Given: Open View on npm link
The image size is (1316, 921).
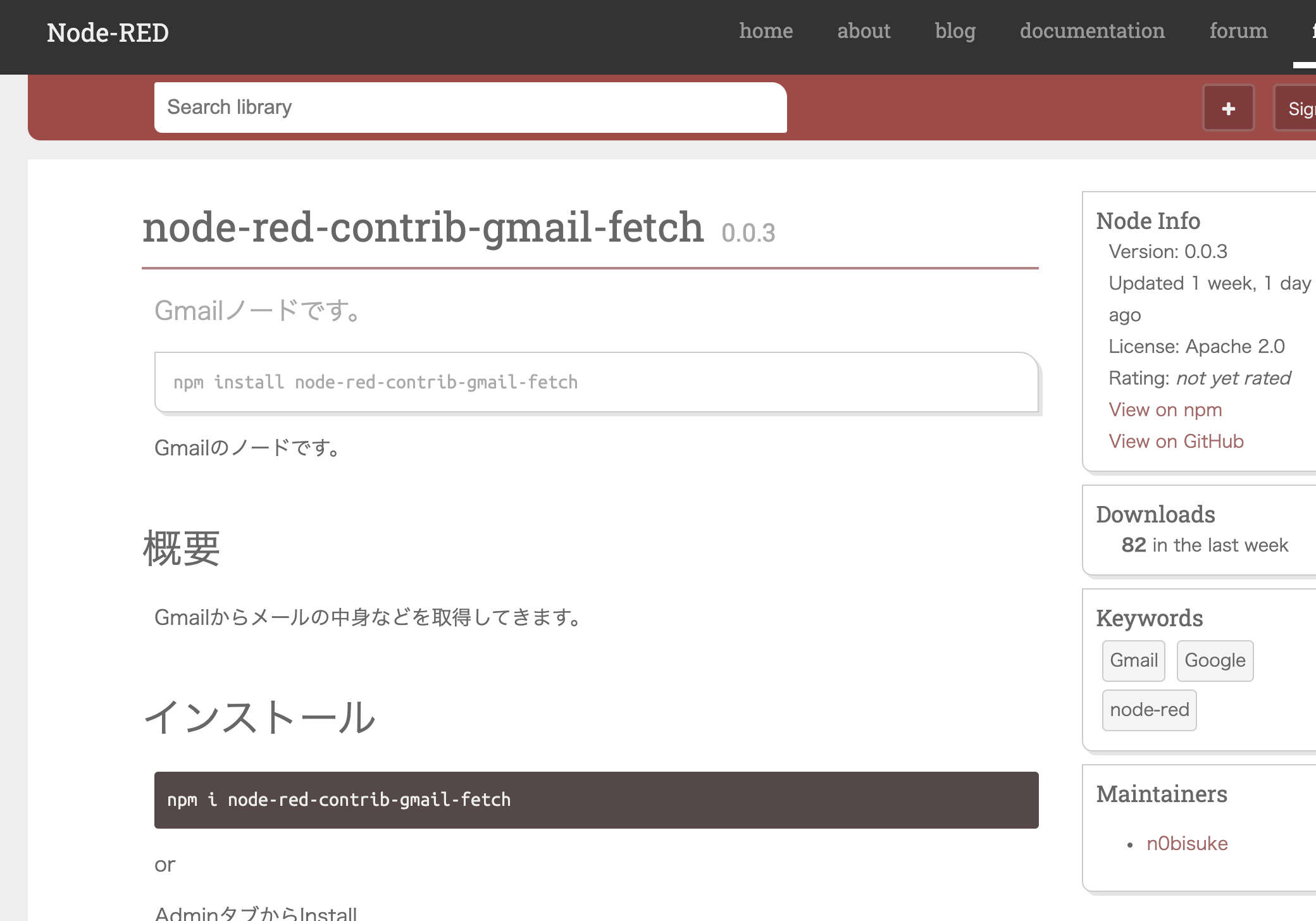Looking at the screenshot, I should click(1165, 409).
